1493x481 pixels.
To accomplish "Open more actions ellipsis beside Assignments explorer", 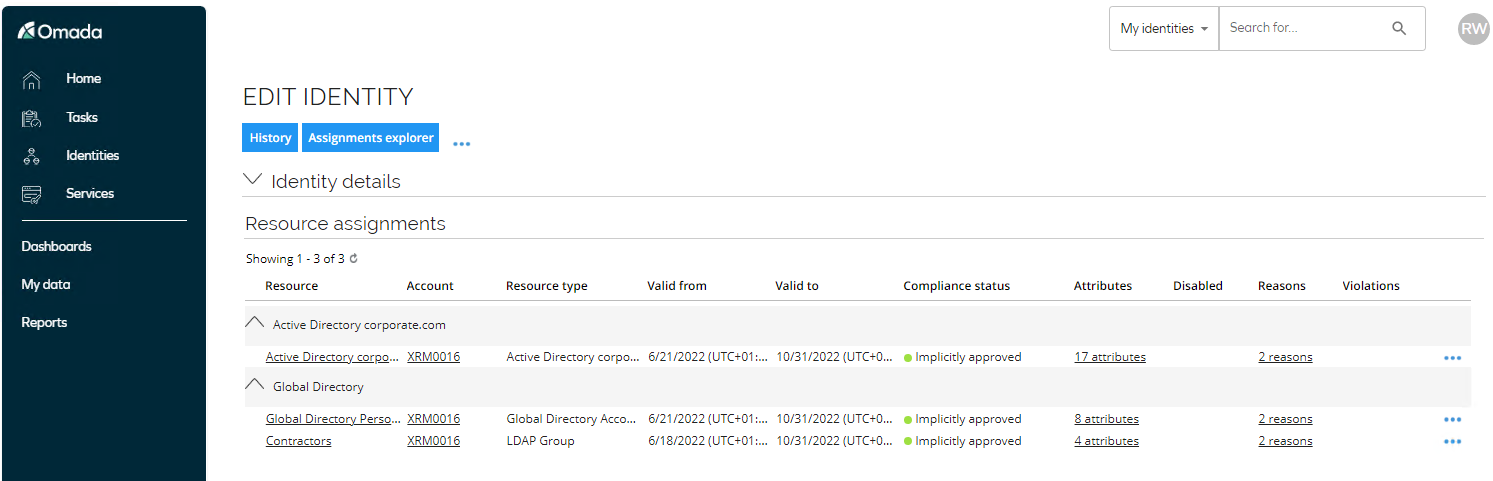I will pos(461,144).
